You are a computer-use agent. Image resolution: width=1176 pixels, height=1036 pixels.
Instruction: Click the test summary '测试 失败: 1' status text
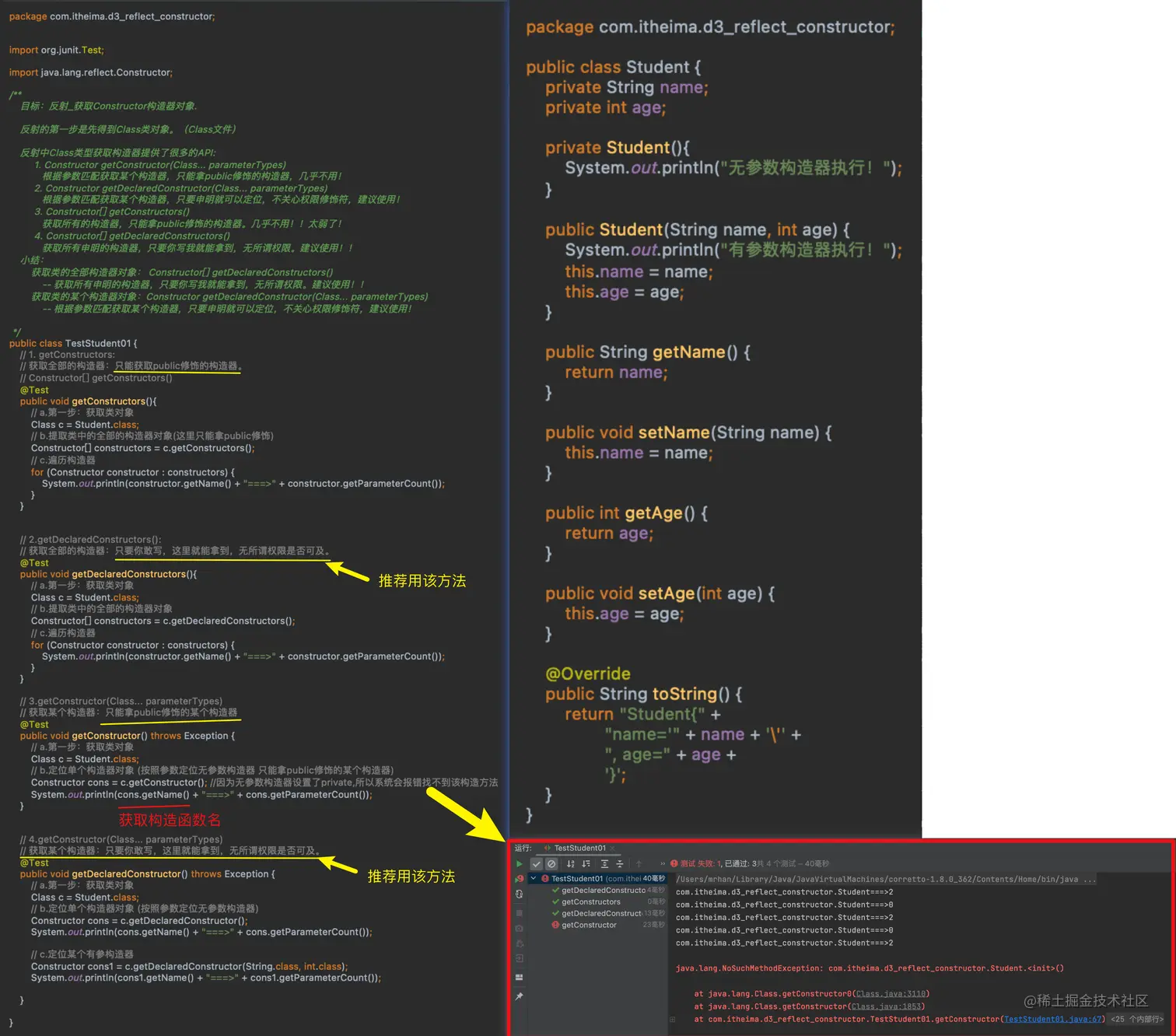click(701, 863)
